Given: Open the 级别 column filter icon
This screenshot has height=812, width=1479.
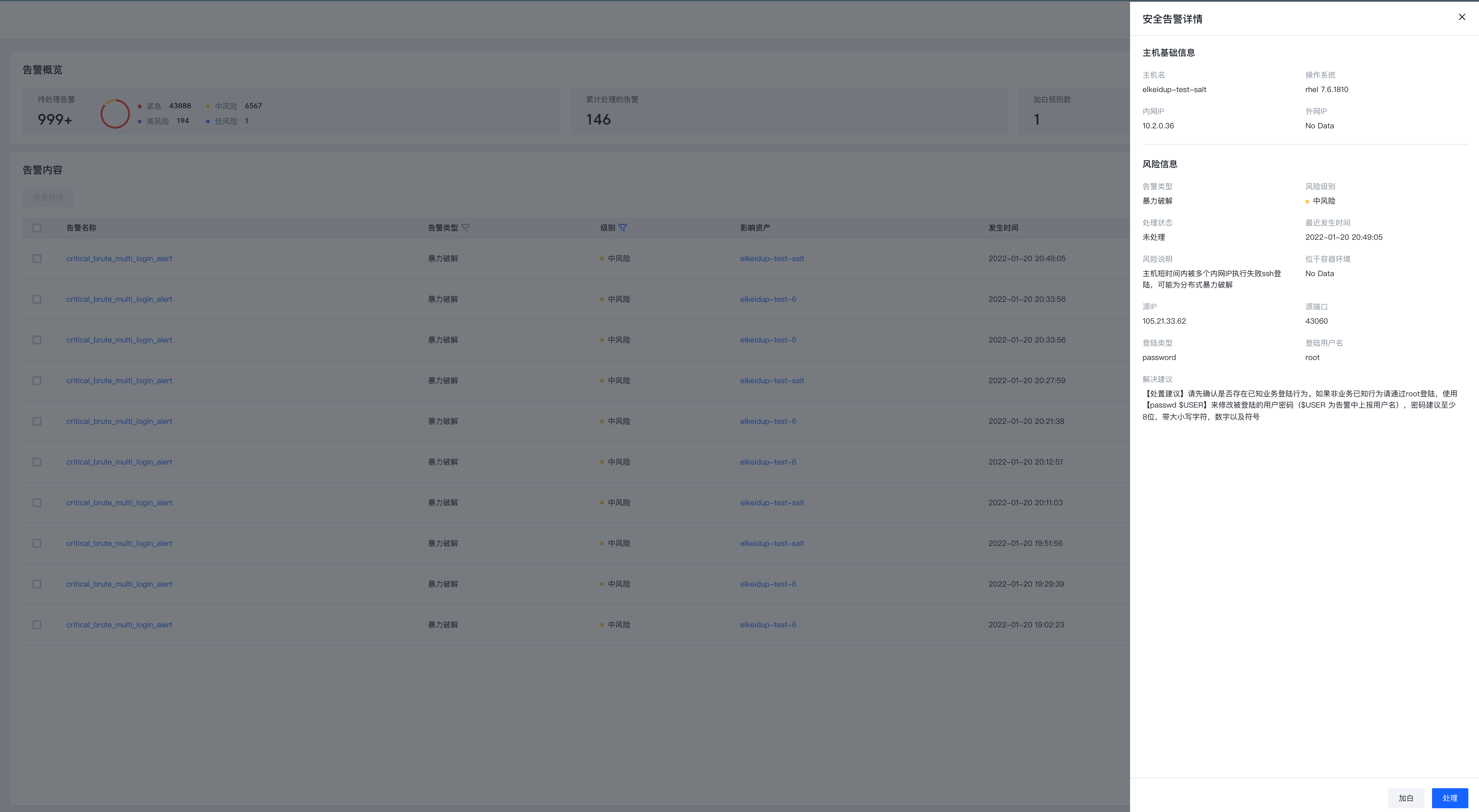Looking at the screenshot, I should [622, 228].
